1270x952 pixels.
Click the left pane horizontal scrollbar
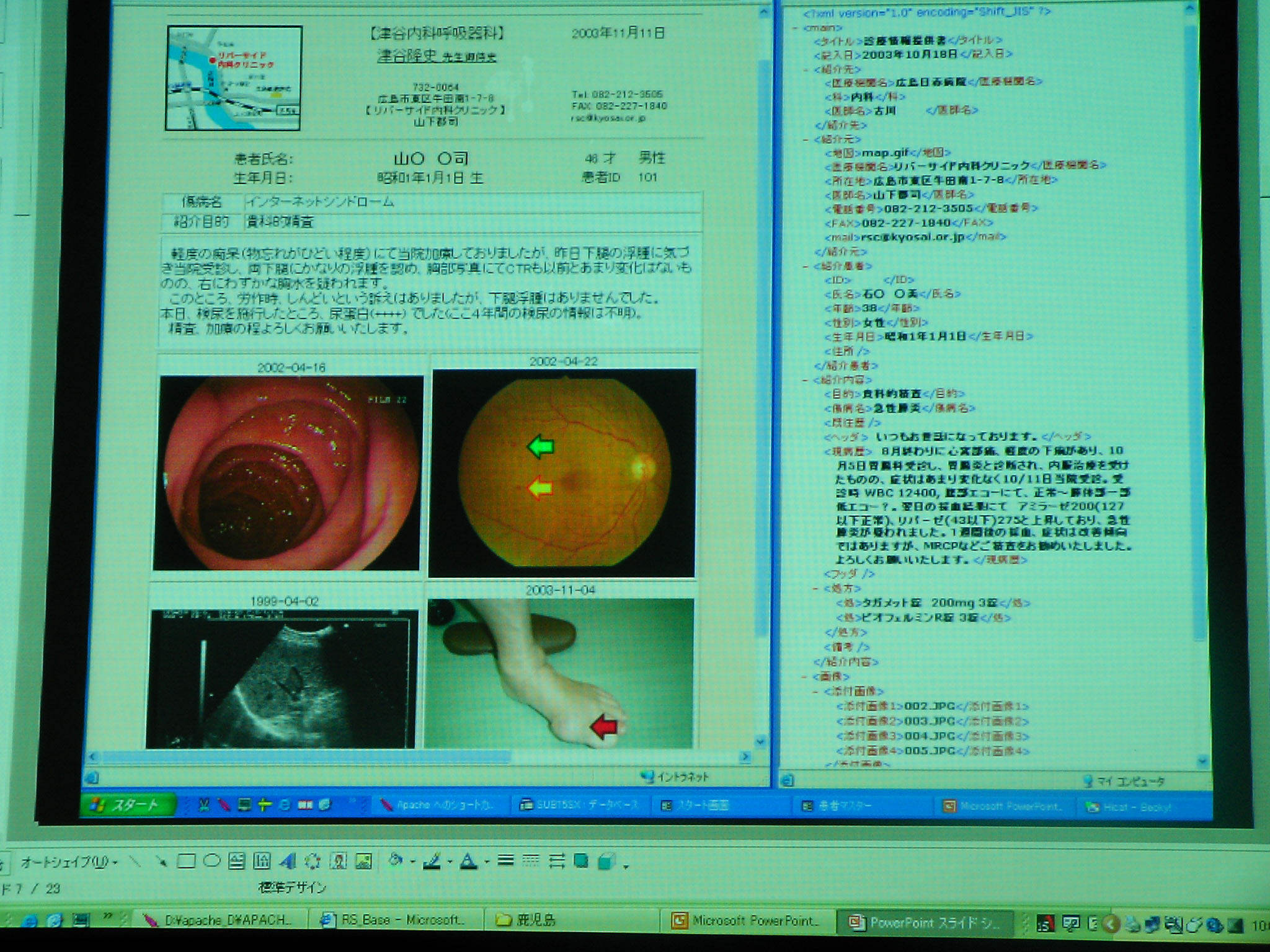[419, 757]
